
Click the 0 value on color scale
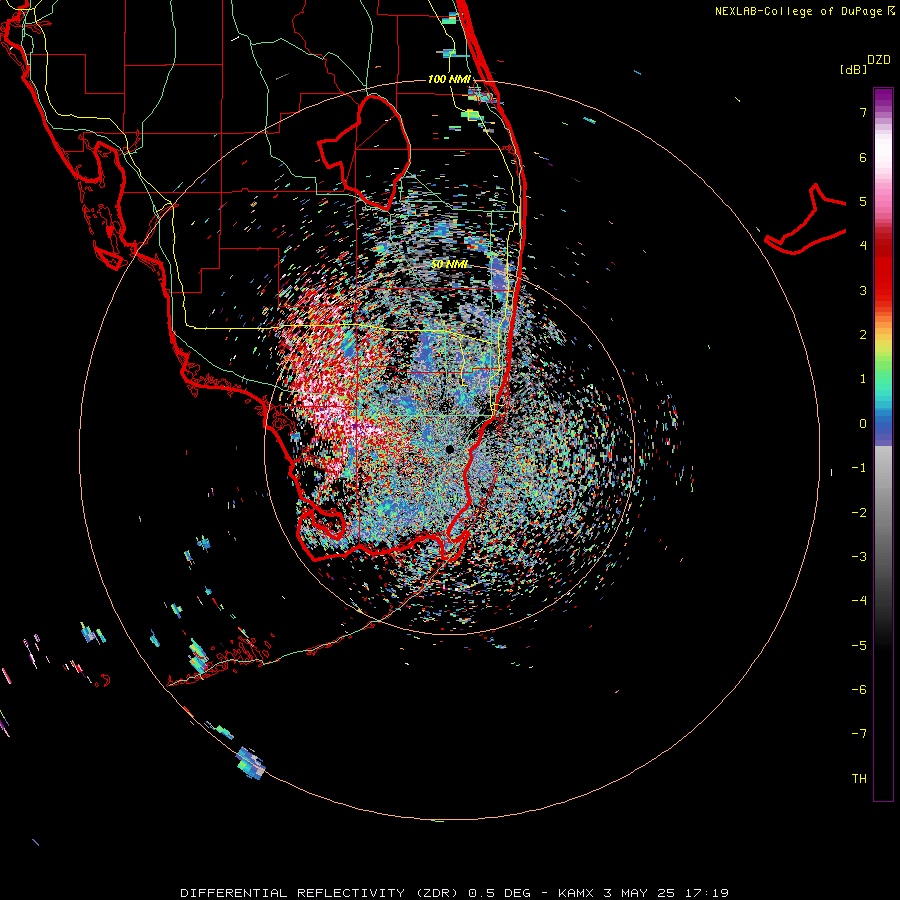coord(863,424)
